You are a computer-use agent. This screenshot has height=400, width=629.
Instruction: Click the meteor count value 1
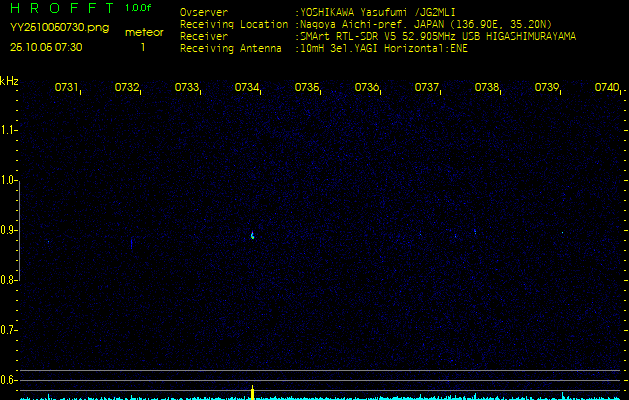143,47
